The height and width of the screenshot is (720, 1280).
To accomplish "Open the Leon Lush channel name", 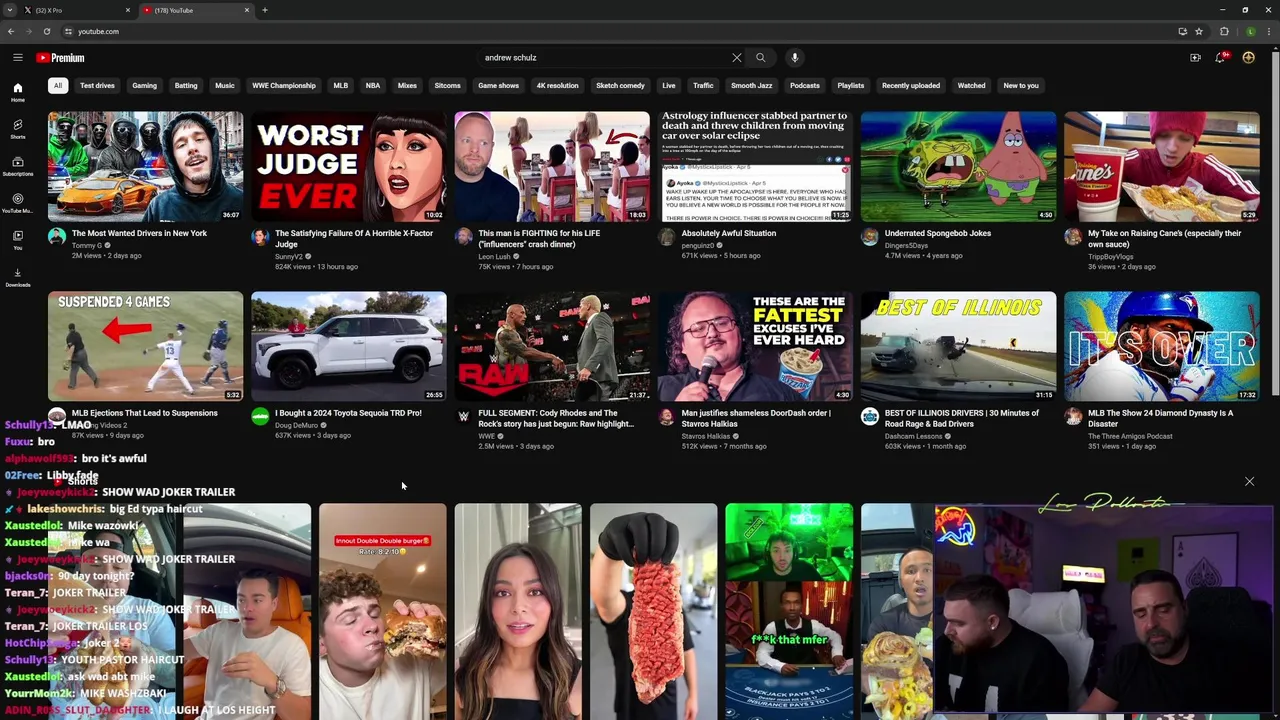I will pyautogui.click(x=494, y=256).
